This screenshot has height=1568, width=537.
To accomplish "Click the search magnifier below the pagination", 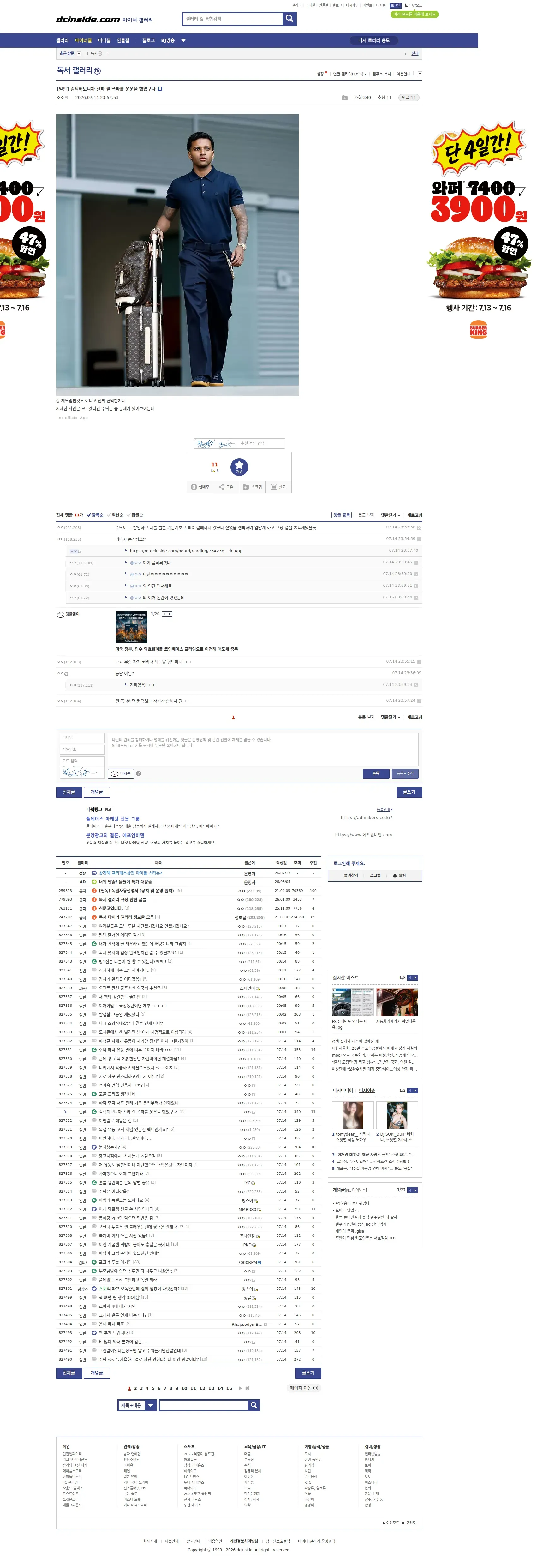I will click(254, 1405).
